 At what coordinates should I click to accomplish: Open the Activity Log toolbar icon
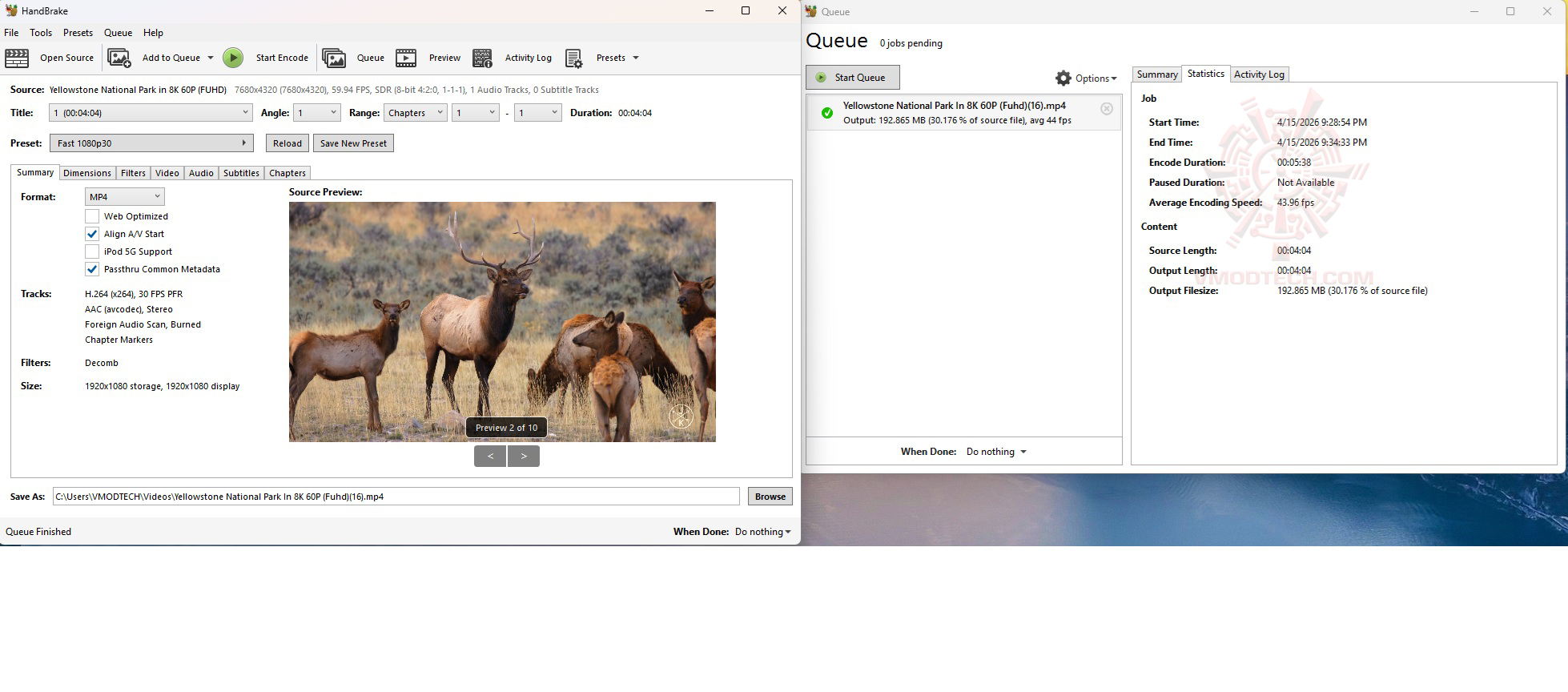[x=482, y=58]
